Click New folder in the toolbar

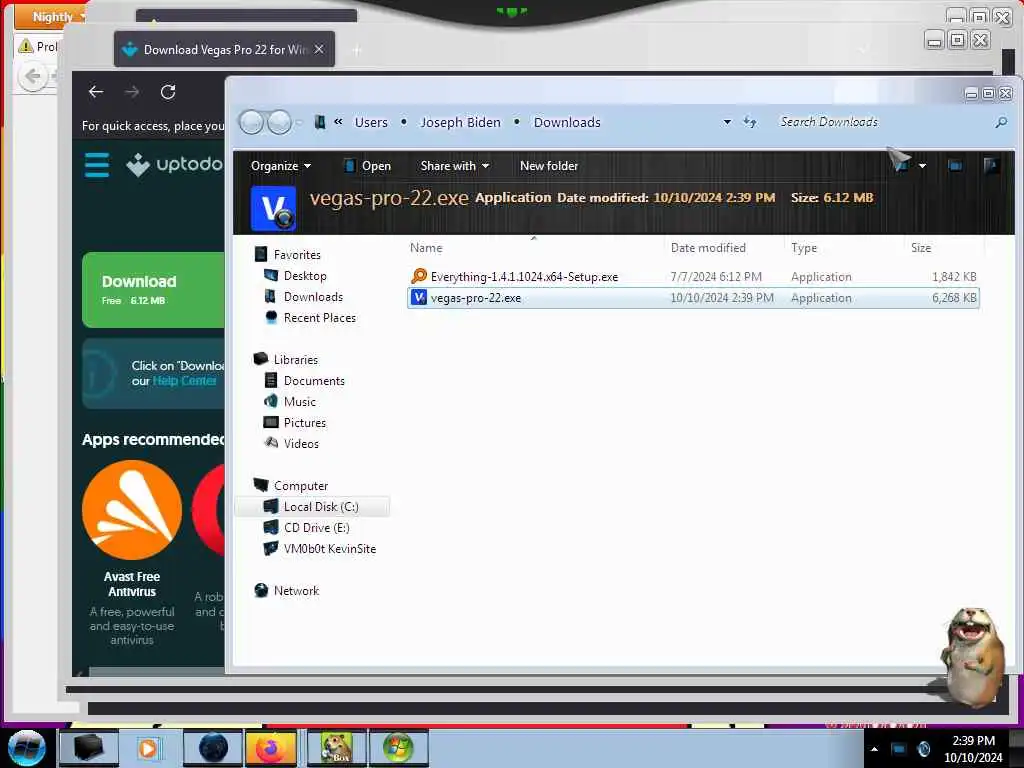[x=549, y=166]
